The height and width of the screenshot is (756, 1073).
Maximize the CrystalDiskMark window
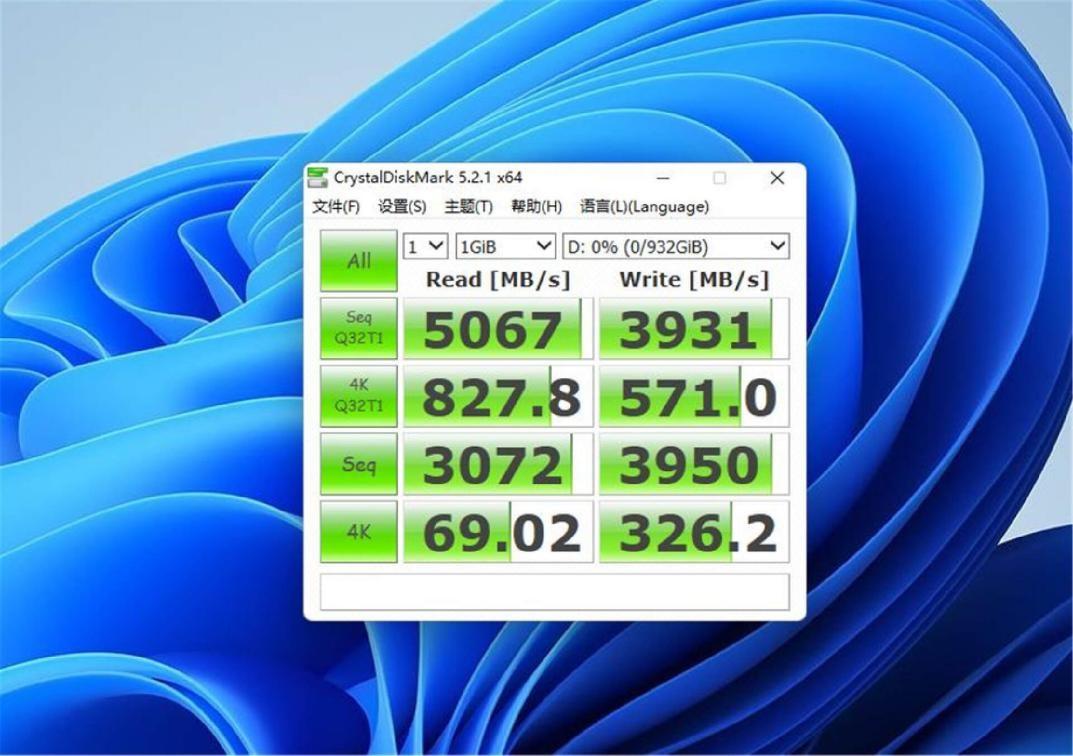click(719, 178)
